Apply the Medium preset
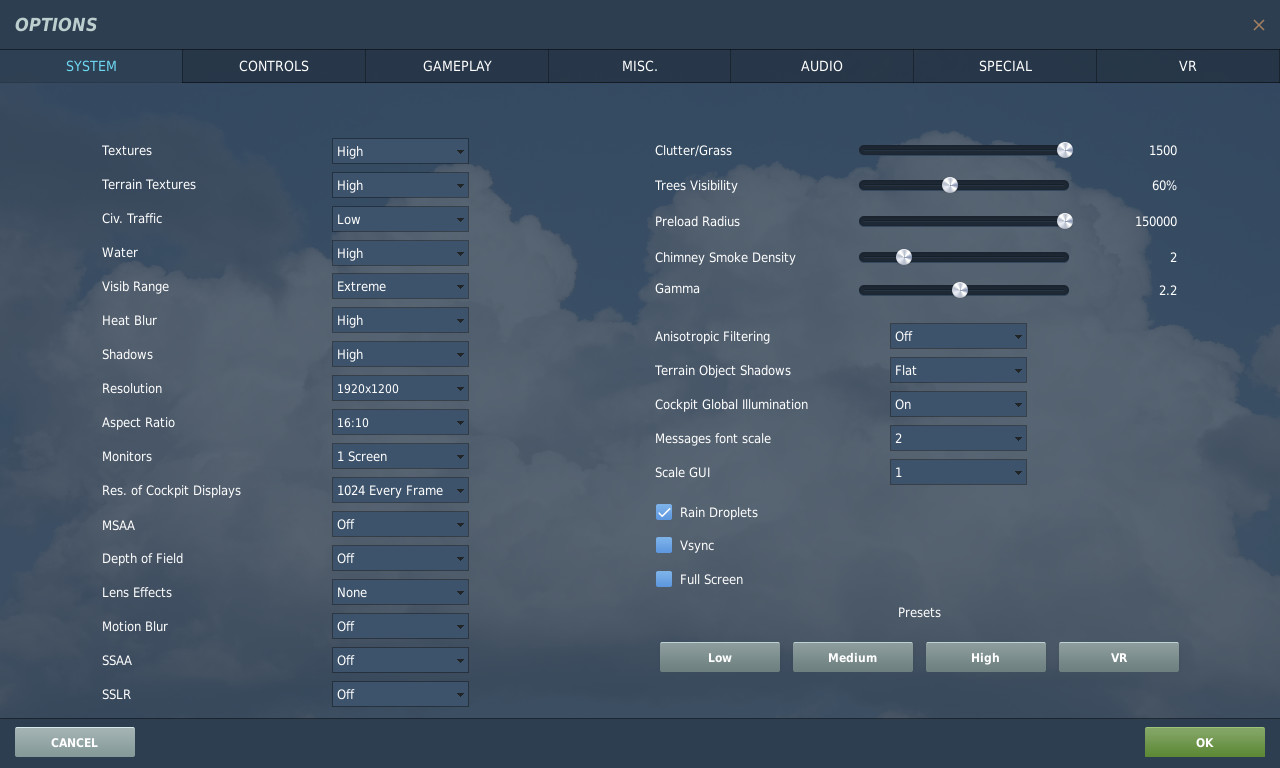This screenshot has height=768, width=1280. click(x=853, y=657)
